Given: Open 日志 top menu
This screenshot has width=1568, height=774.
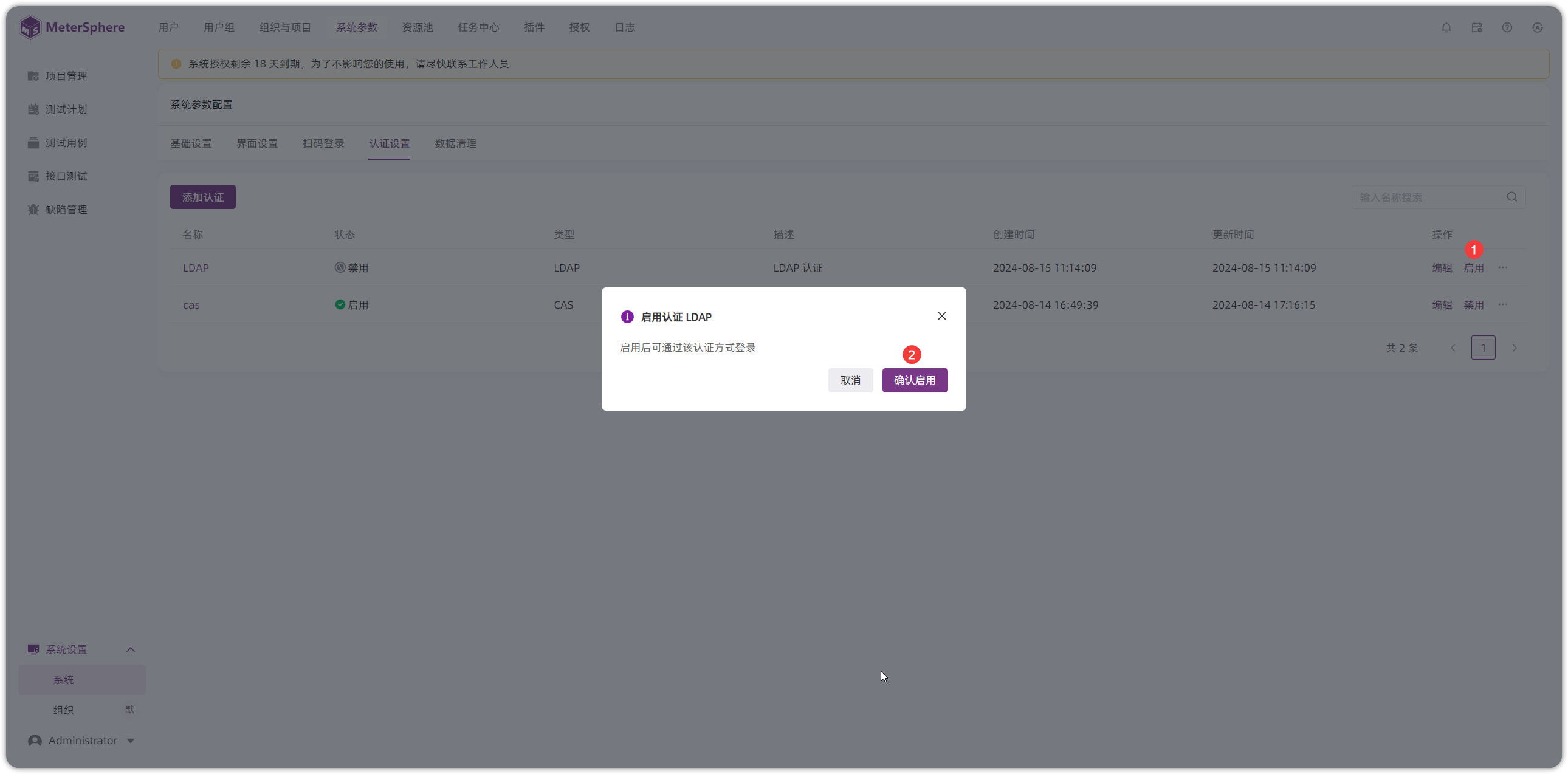Looking at the screenshot, I should tap(625, 27).
